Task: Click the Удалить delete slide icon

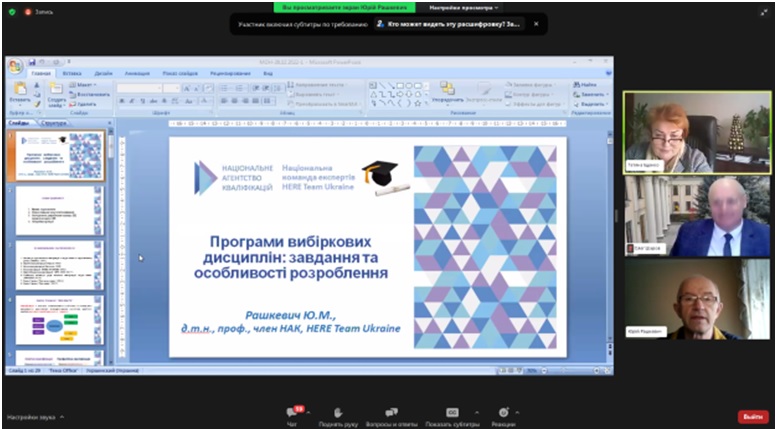Action: click(72, 104)
